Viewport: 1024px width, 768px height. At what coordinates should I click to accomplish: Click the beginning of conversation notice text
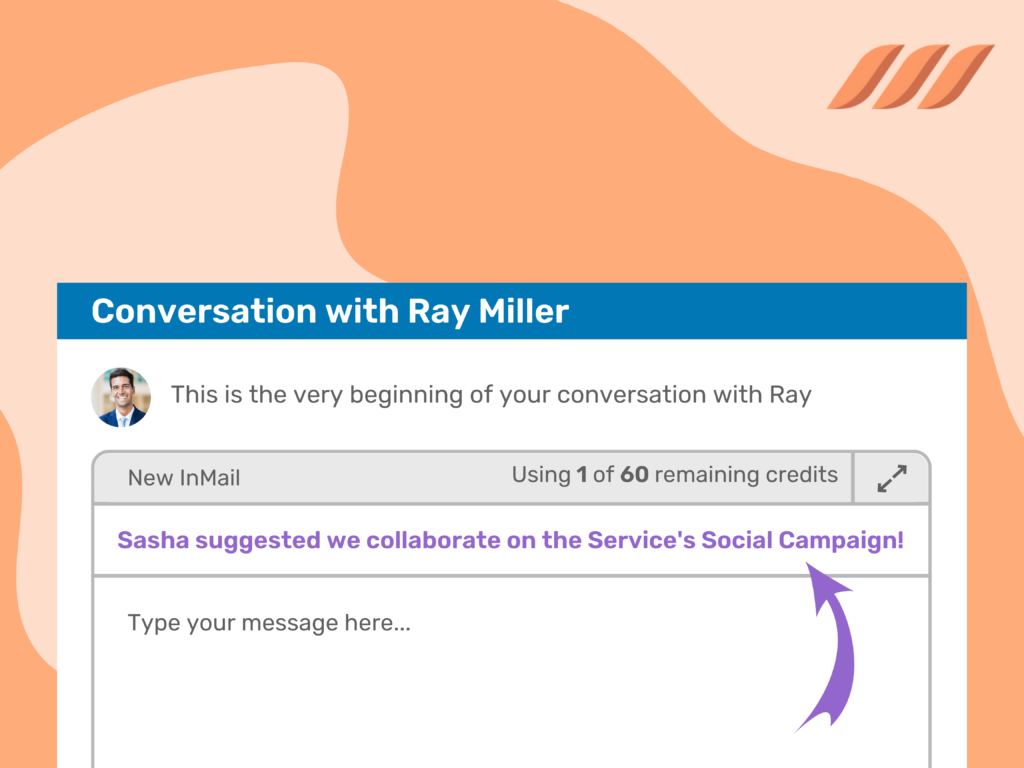tap(491, 395)
